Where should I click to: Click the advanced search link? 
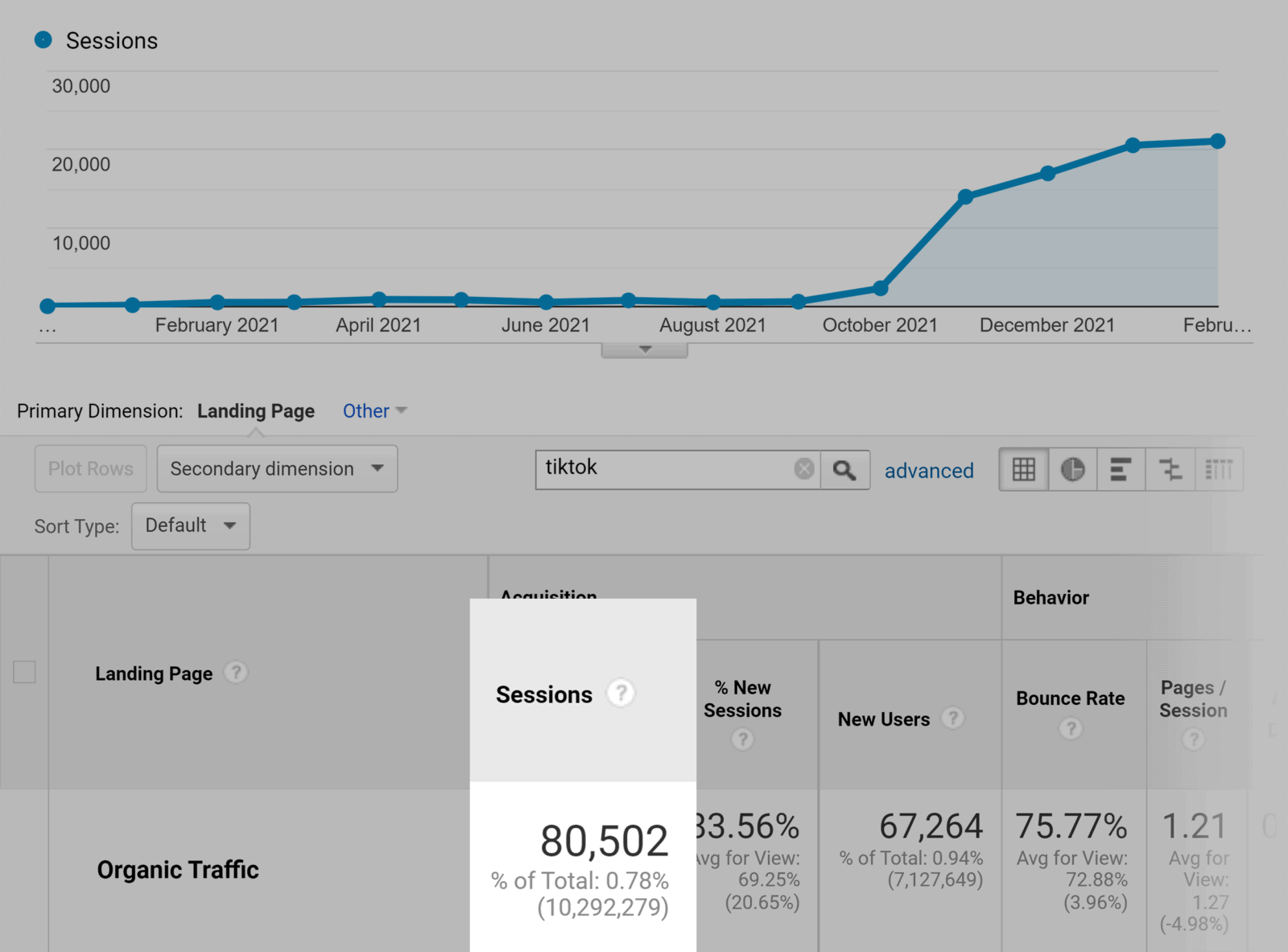929,471
